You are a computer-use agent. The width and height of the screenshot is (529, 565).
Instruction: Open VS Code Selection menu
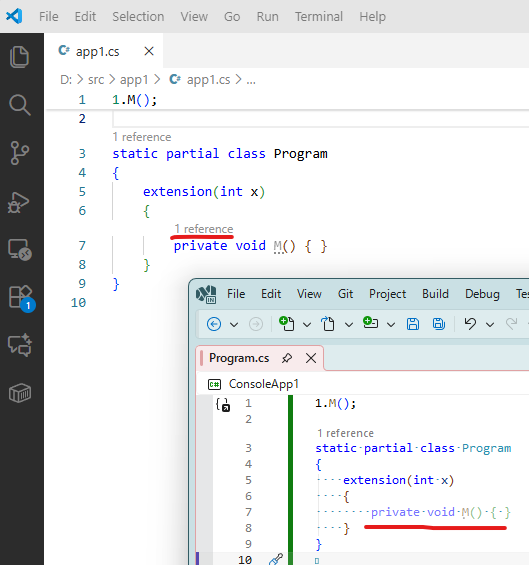point(138,17)
